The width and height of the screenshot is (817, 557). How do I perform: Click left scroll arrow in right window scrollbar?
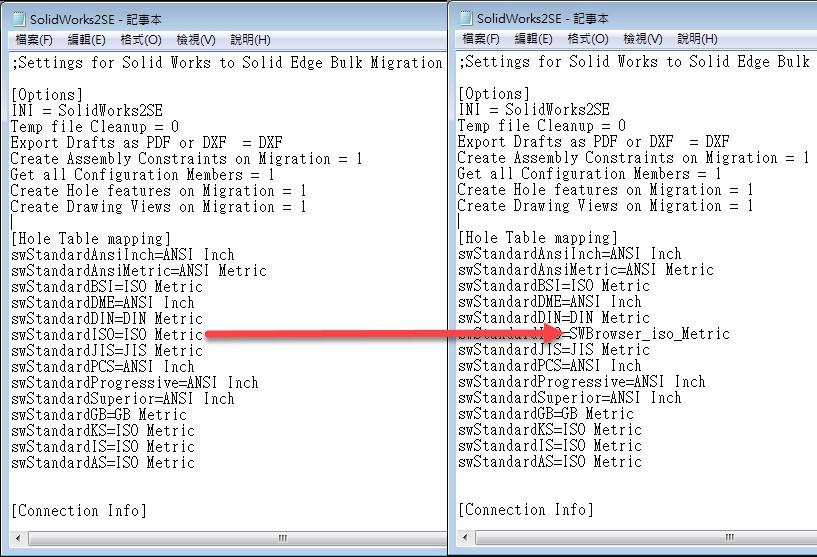(x=465, y=537)
